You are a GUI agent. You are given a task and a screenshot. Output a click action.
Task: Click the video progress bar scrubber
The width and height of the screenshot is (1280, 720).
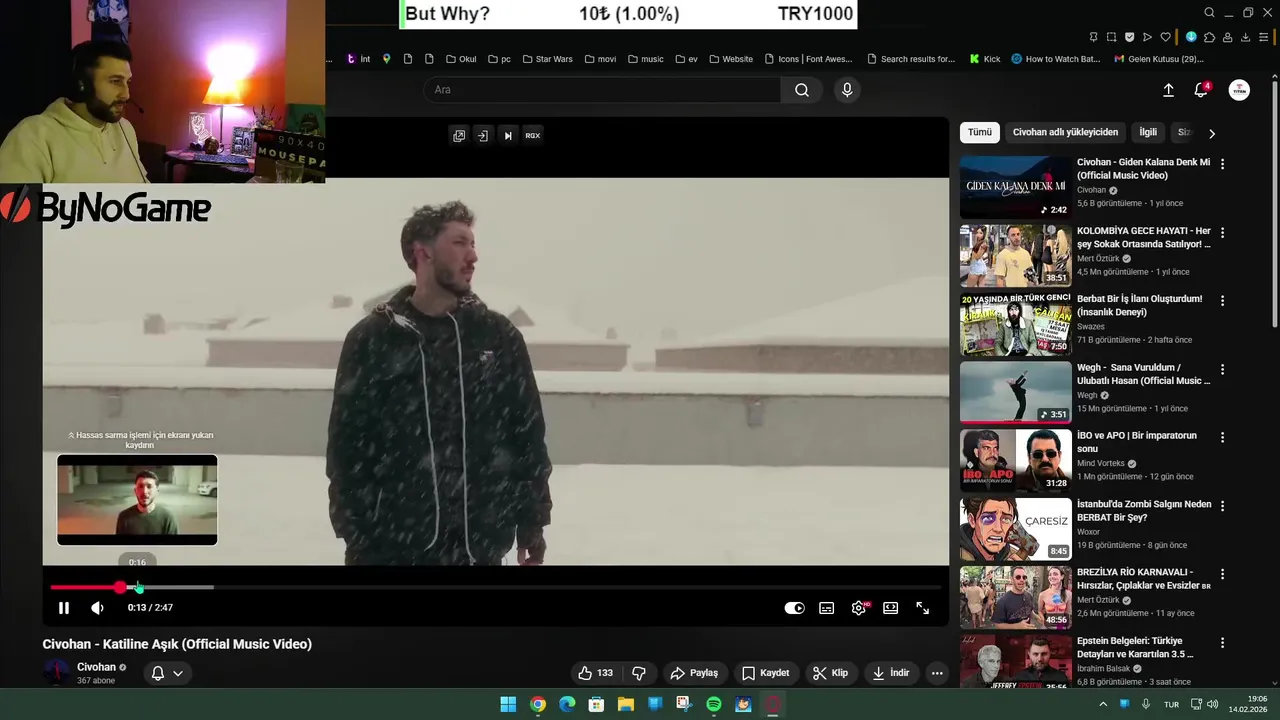tap(120, 587)
